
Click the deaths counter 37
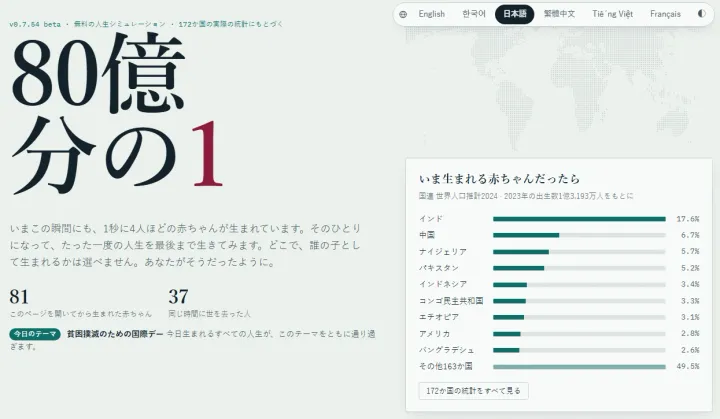178,297
